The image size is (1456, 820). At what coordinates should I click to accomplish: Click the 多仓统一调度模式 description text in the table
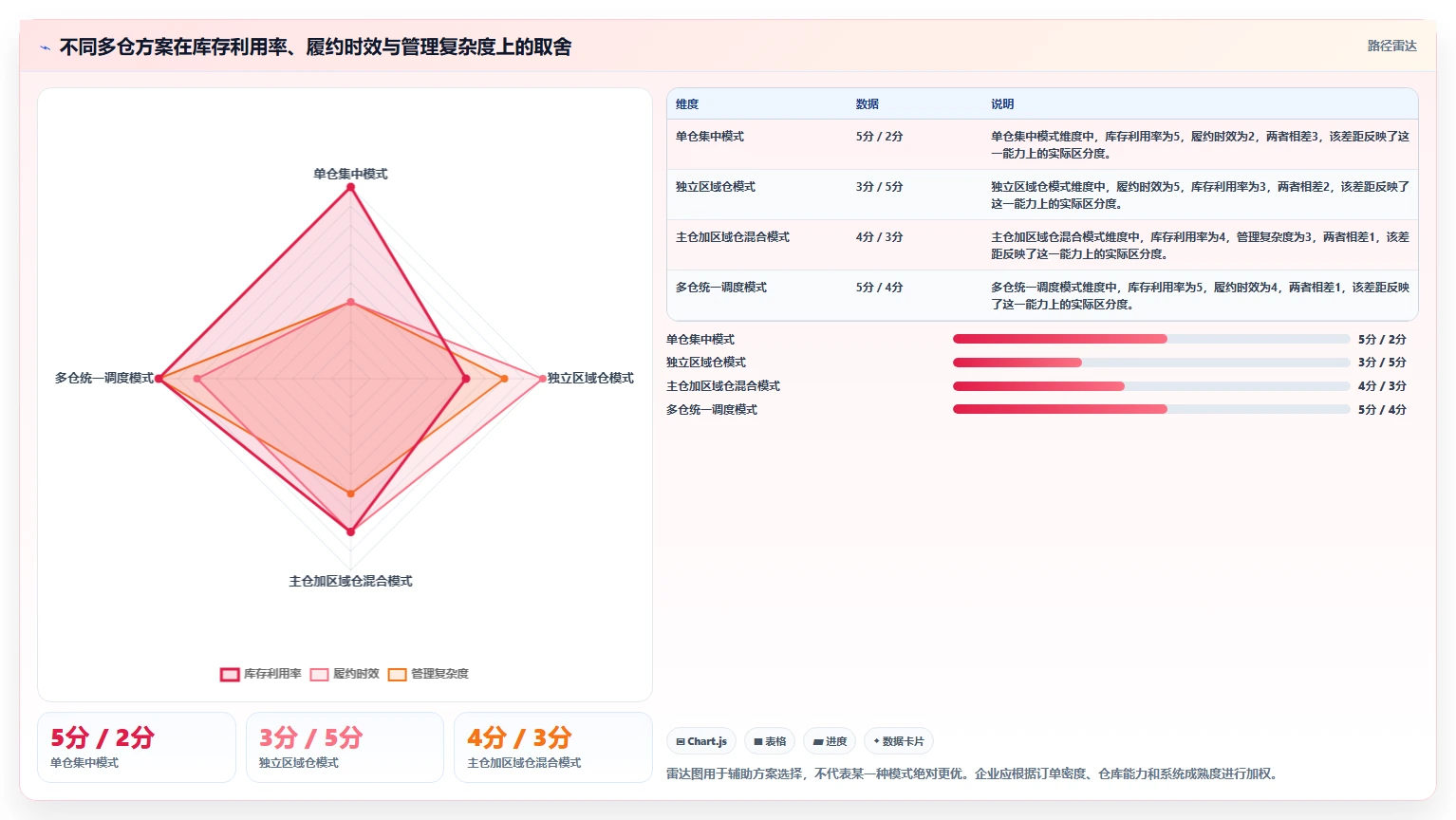pos(1200,296)
